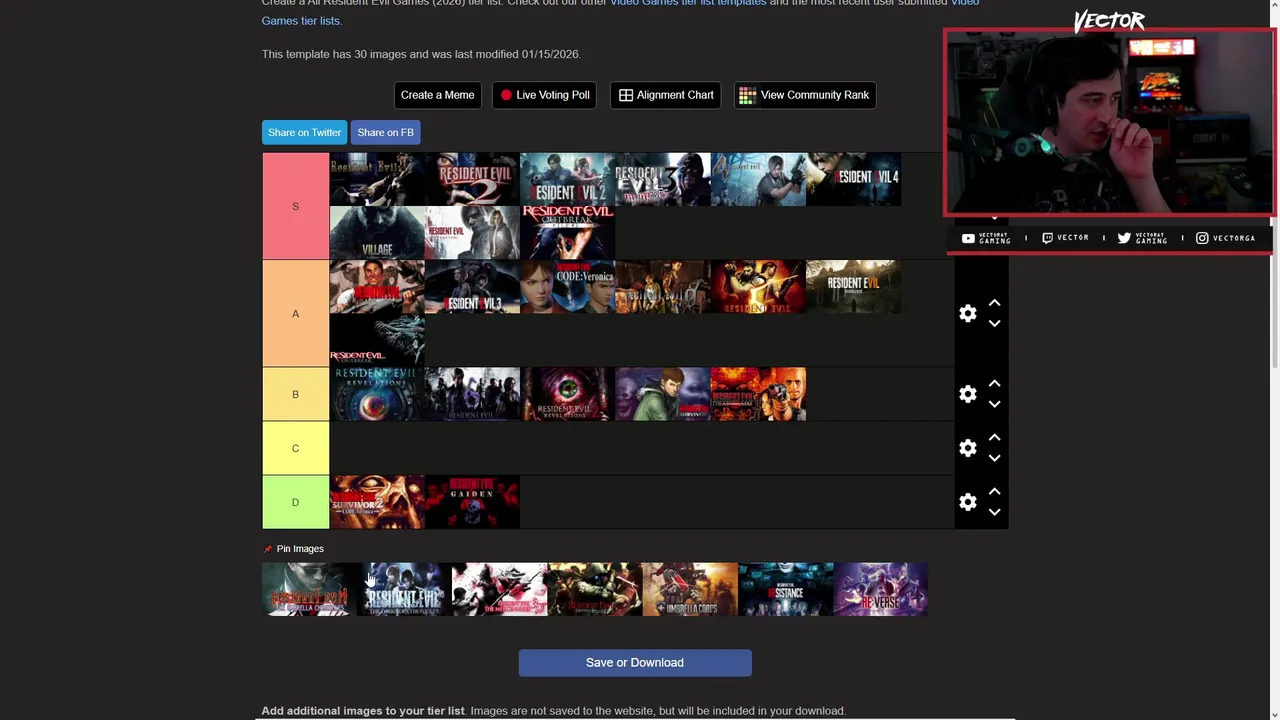
Task: Open the 'Games tier lists' link
Action: click(x=301, y=20)
